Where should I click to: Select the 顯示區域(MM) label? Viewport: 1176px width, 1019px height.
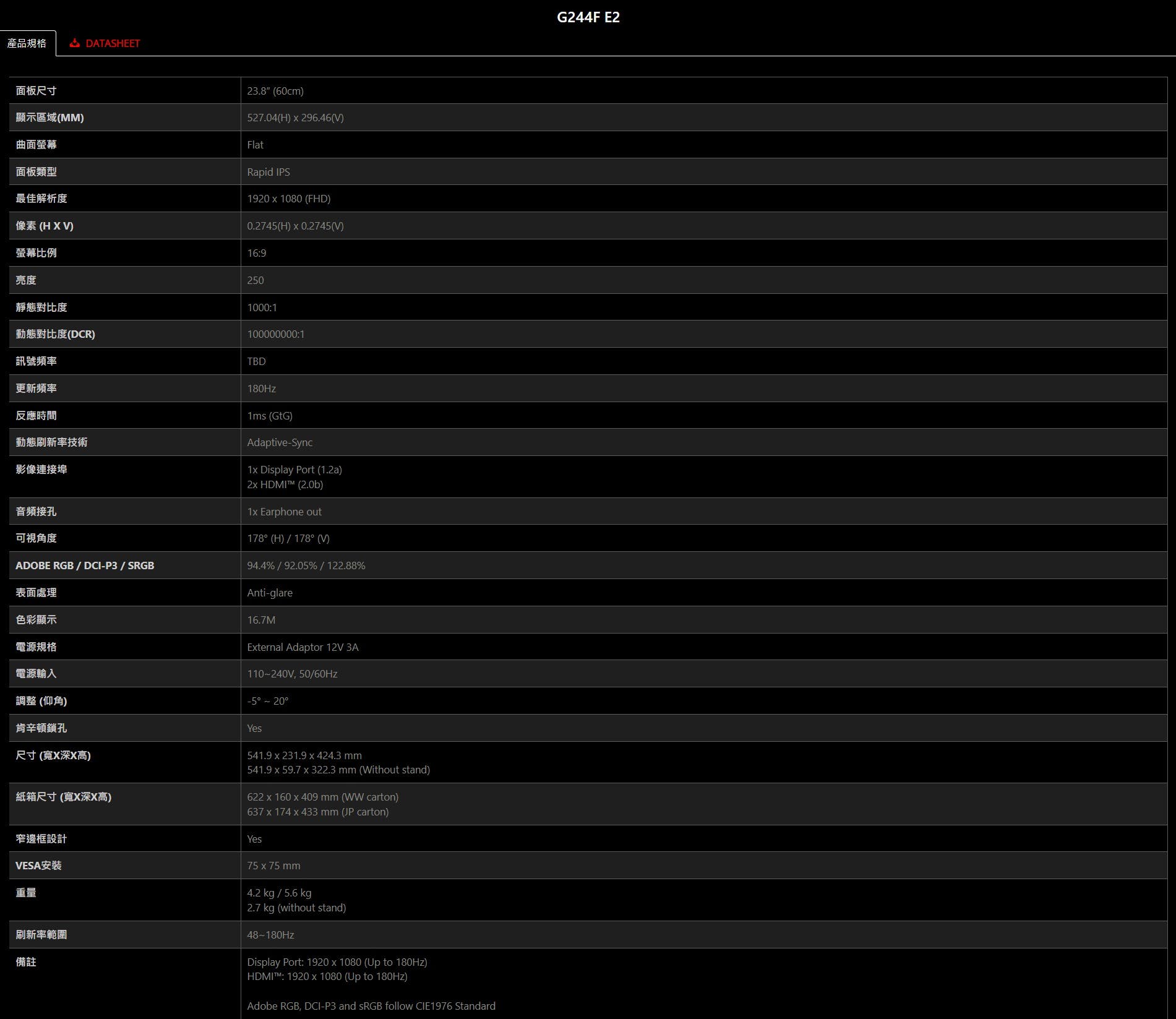coord(50,118)
